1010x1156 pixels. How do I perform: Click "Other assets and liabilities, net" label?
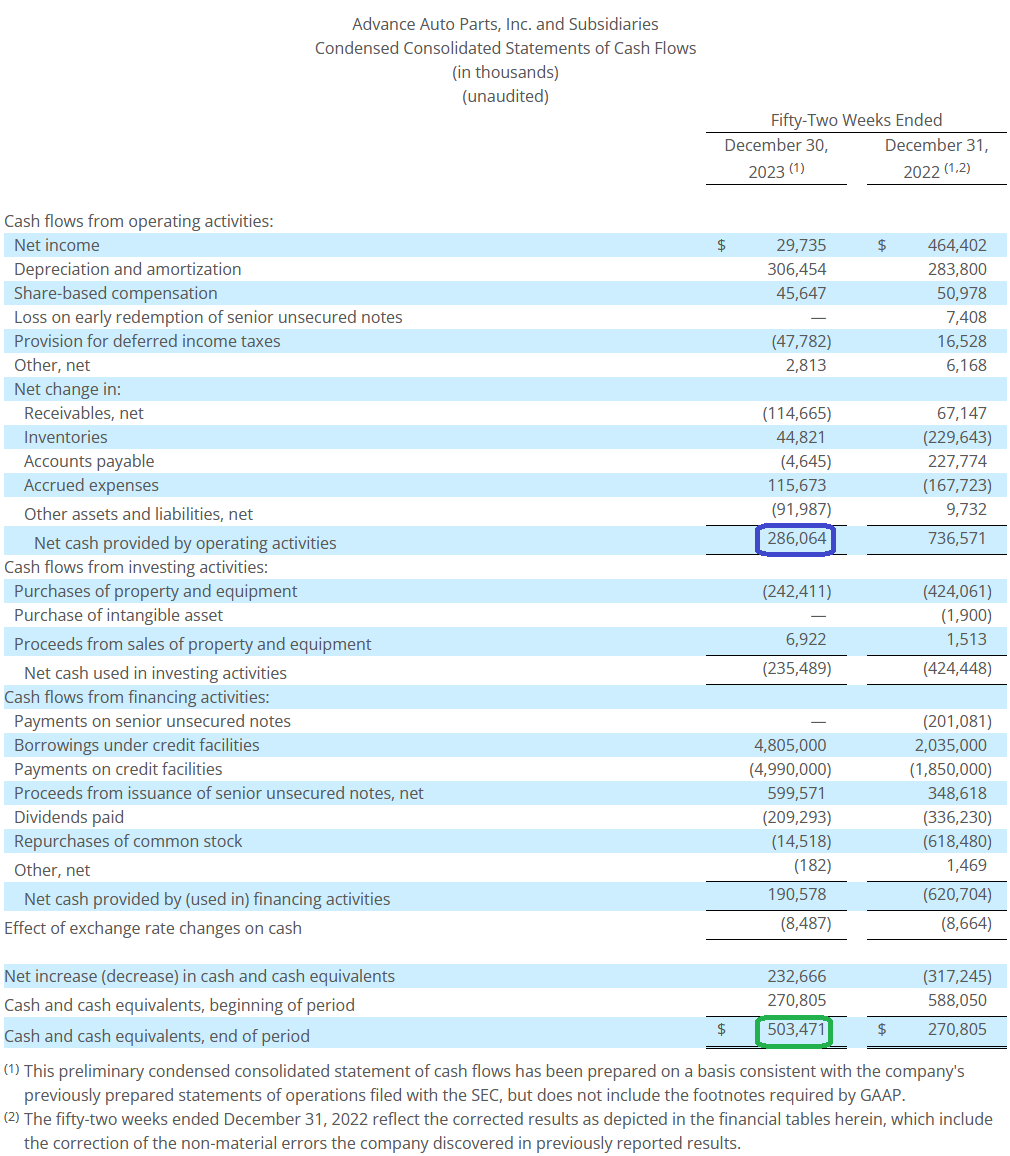point(138,515)
